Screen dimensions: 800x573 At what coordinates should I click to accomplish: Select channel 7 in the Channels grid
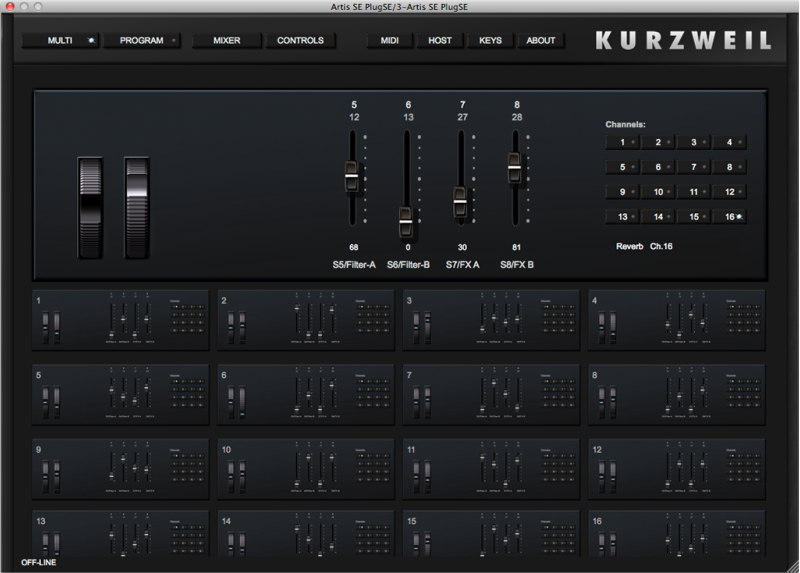click(696, 167)
